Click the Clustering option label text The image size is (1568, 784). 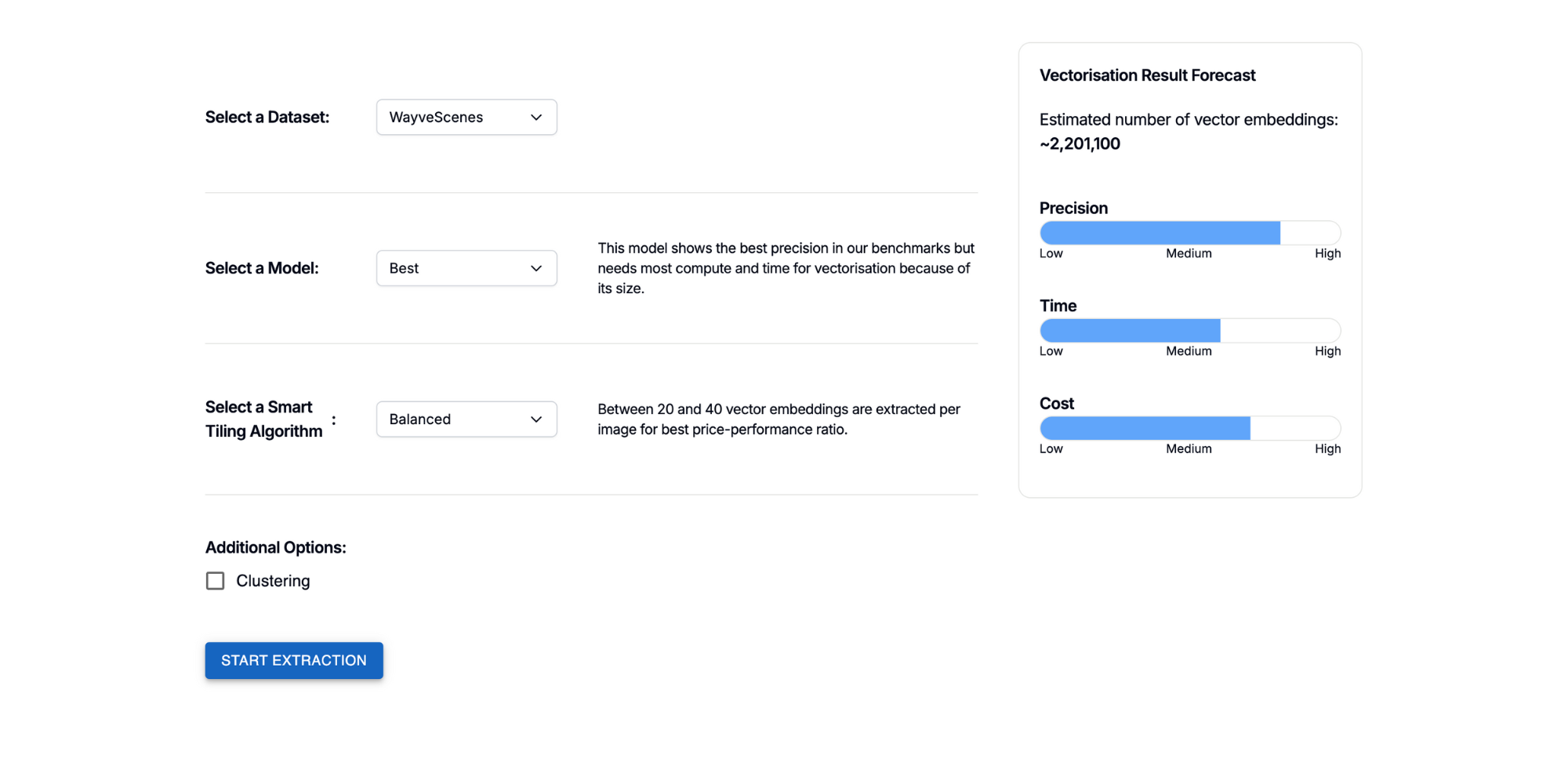tap(273, 581)
